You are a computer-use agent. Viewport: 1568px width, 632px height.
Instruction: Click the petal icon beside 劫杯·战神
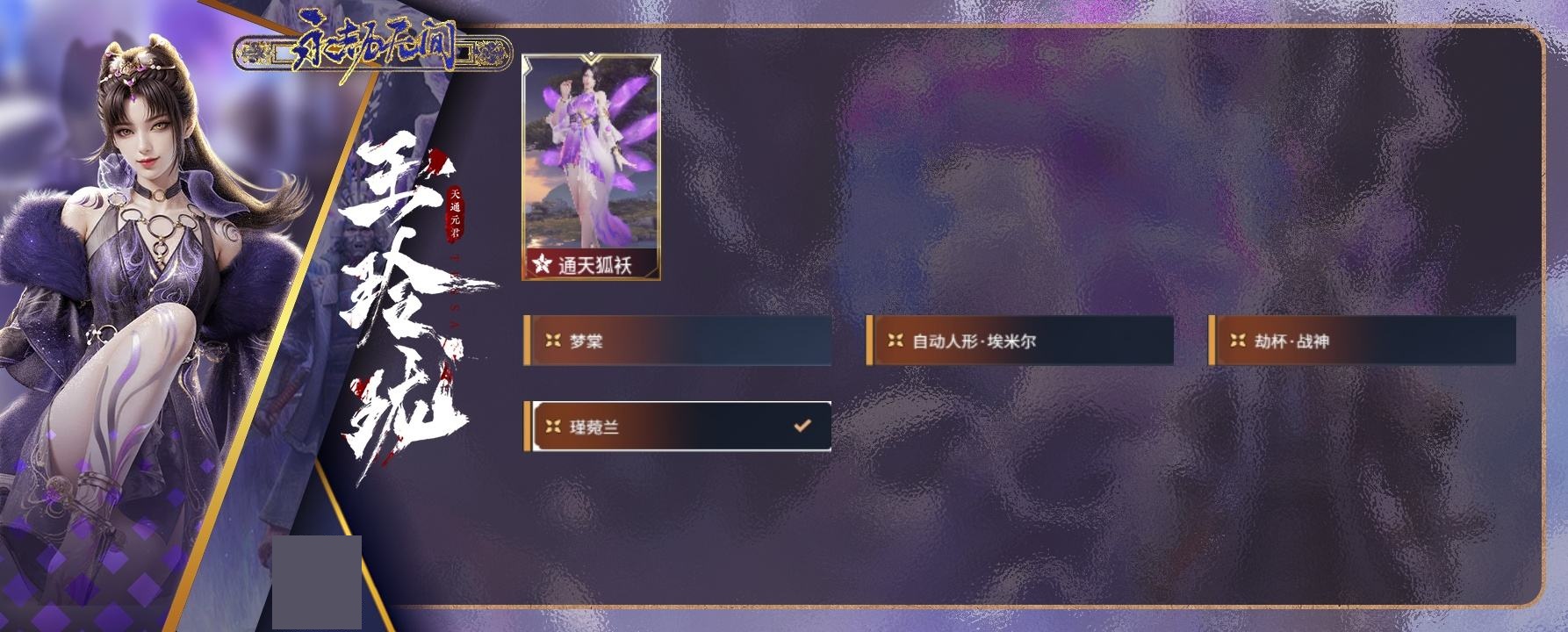1238,341
